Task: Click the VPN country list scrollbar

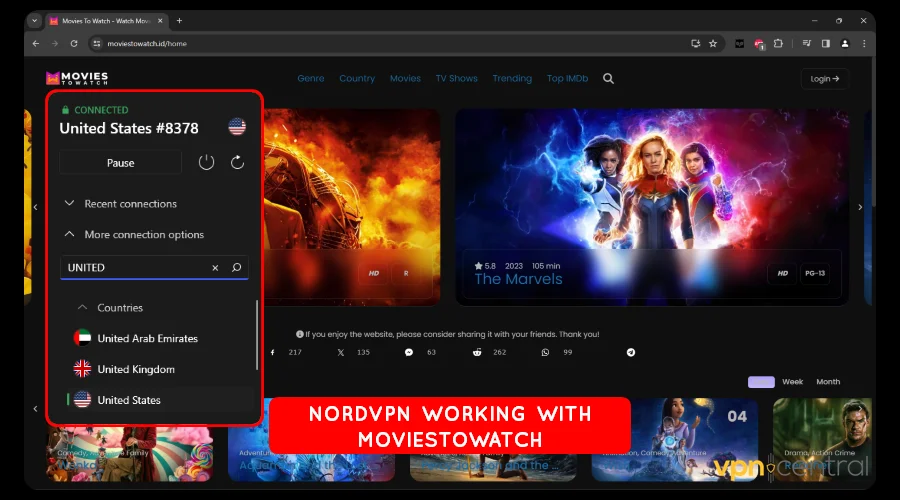Action: (257, 335)
